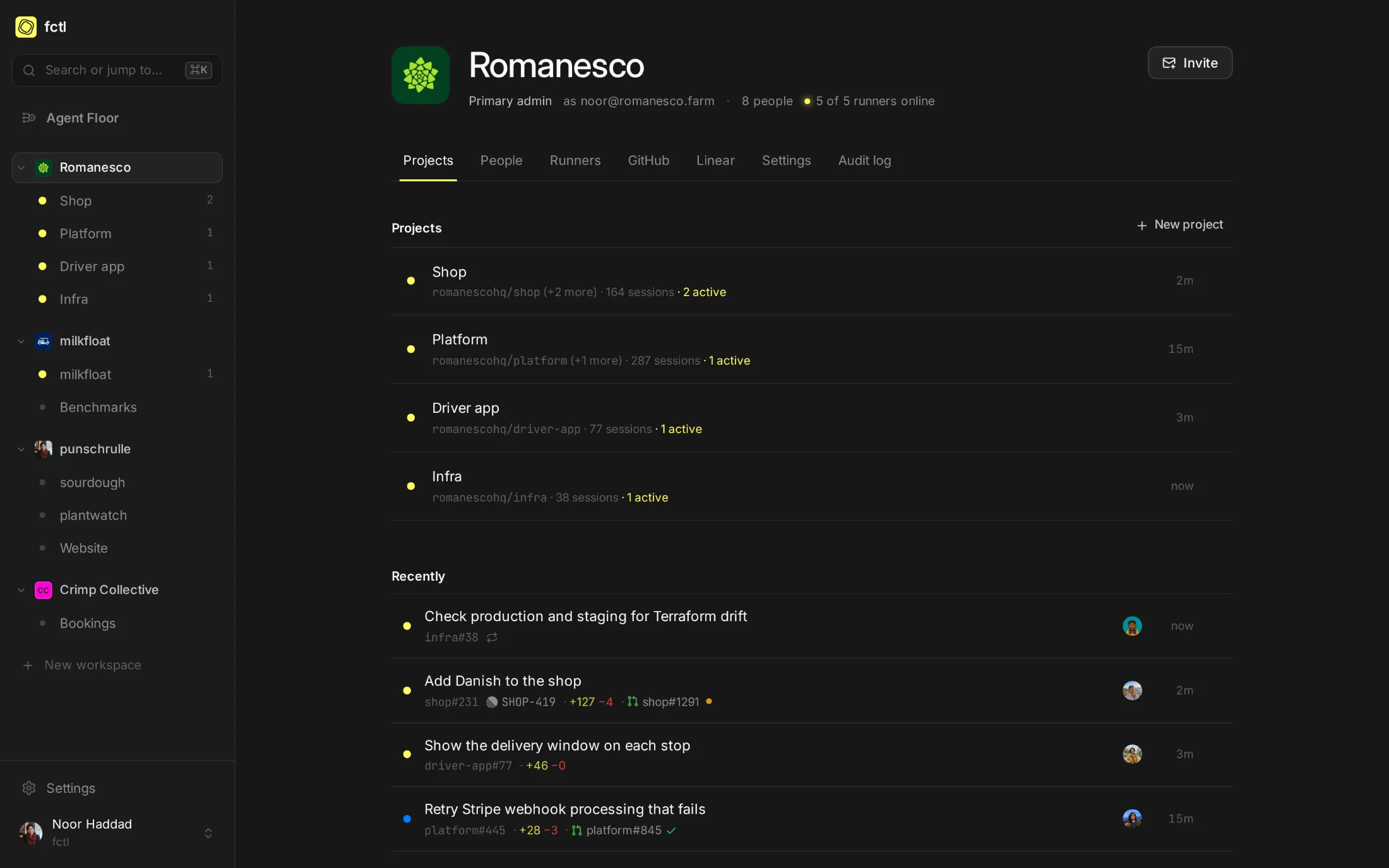Select plantwatch in the sidebar
Screen dimensions: 1389x868
[117, 516]
